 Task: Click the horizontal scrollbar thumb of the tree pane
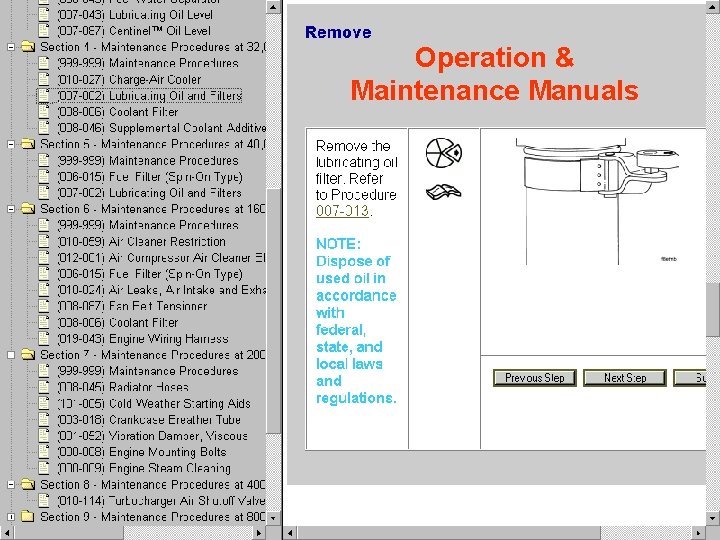[x=69, y=533]
